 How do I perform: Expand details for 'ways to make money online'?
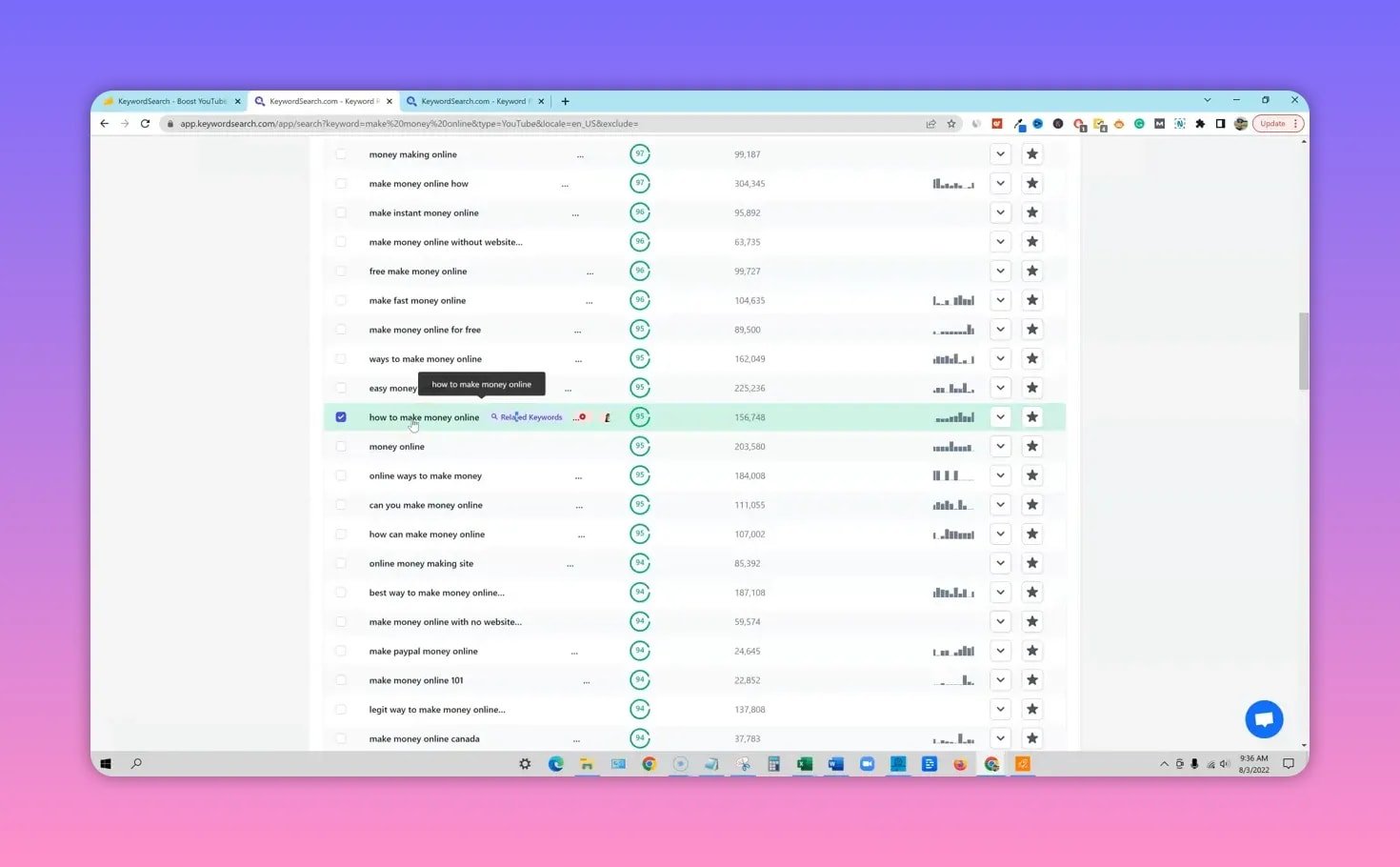[x=1000, y=358]
